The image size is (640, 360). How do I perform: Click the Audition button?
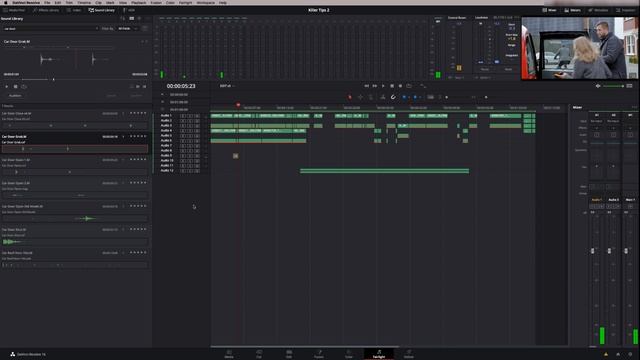15,96
